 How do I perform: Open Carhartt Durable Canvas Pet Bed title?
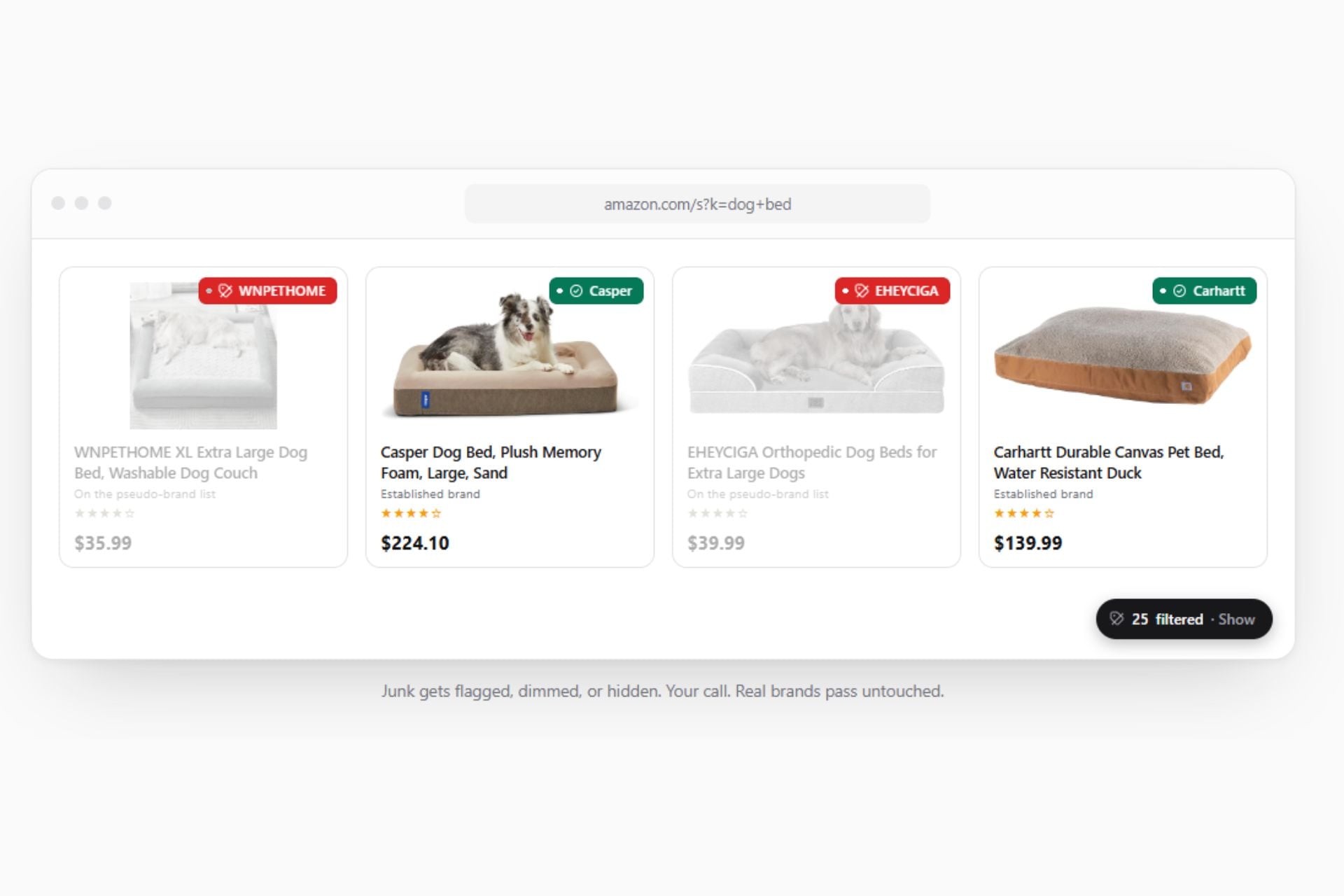pos(1109,462)
